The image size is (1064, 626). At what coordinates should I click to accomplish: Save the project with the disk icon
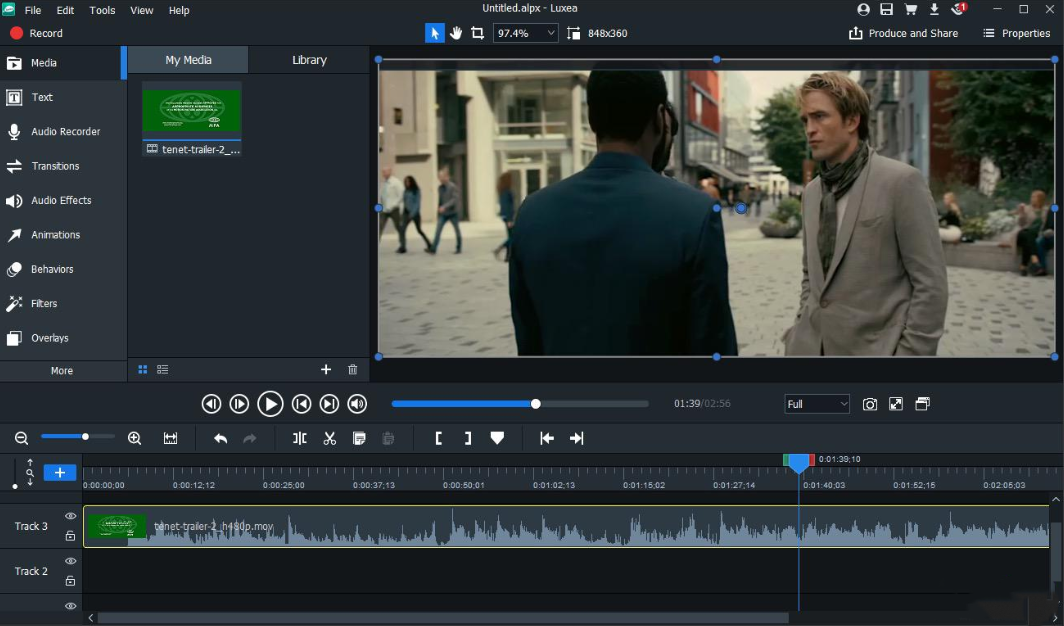click(x=886, y=9)
